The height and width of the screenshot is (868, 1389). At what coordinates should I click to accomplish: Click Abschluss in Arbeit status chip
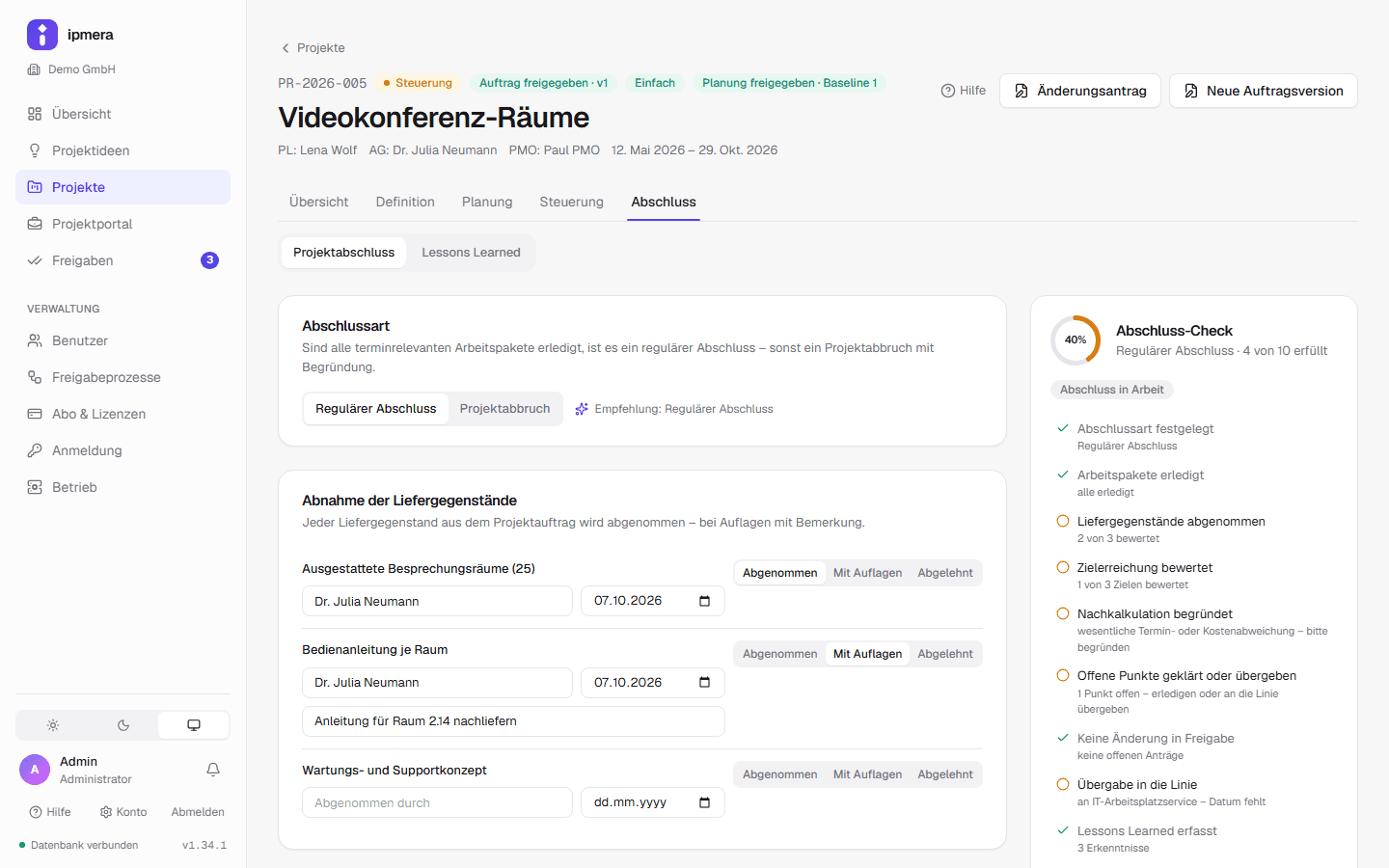[x=1111, y=390]
